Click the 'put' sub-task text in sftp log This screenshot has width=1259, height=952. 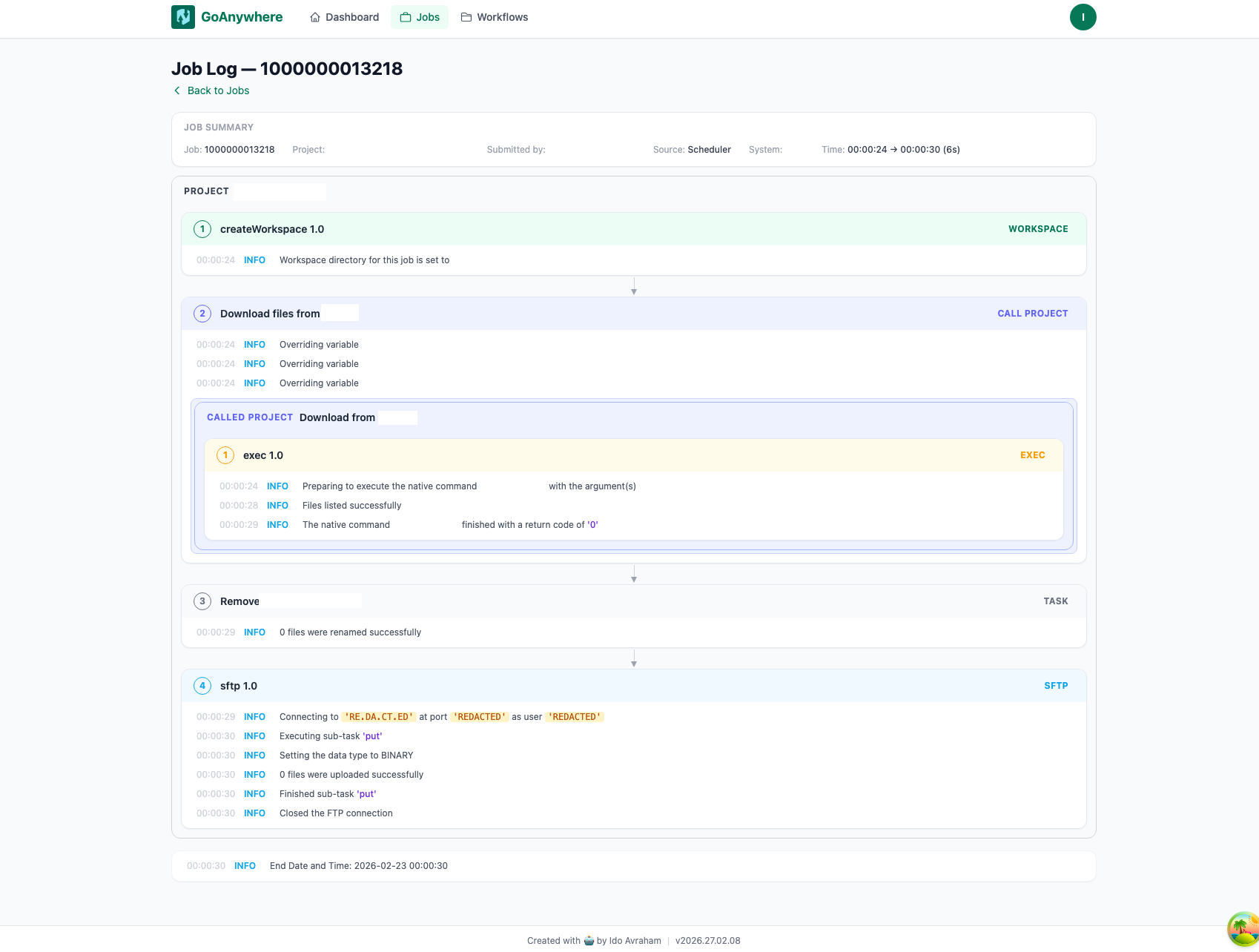click(372, 736)
